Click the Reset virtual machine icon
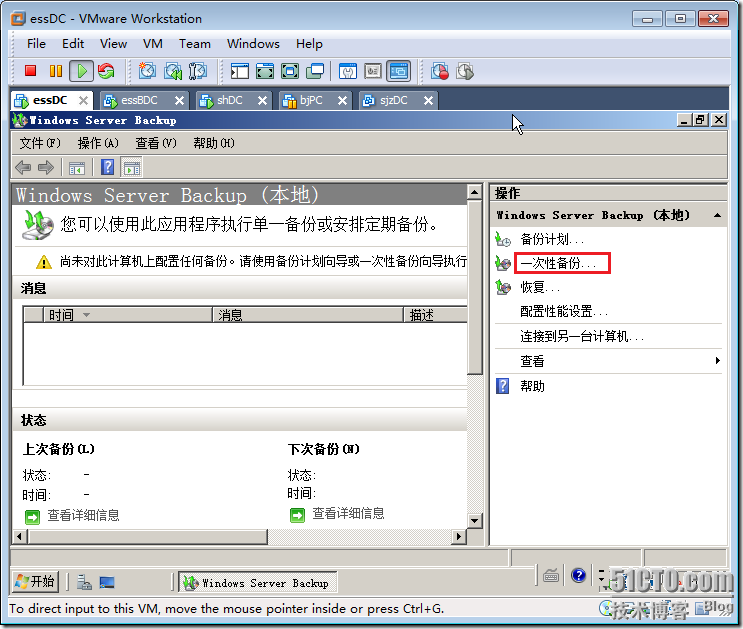Viewport: 743px width, 629px height. coord(106,71)
